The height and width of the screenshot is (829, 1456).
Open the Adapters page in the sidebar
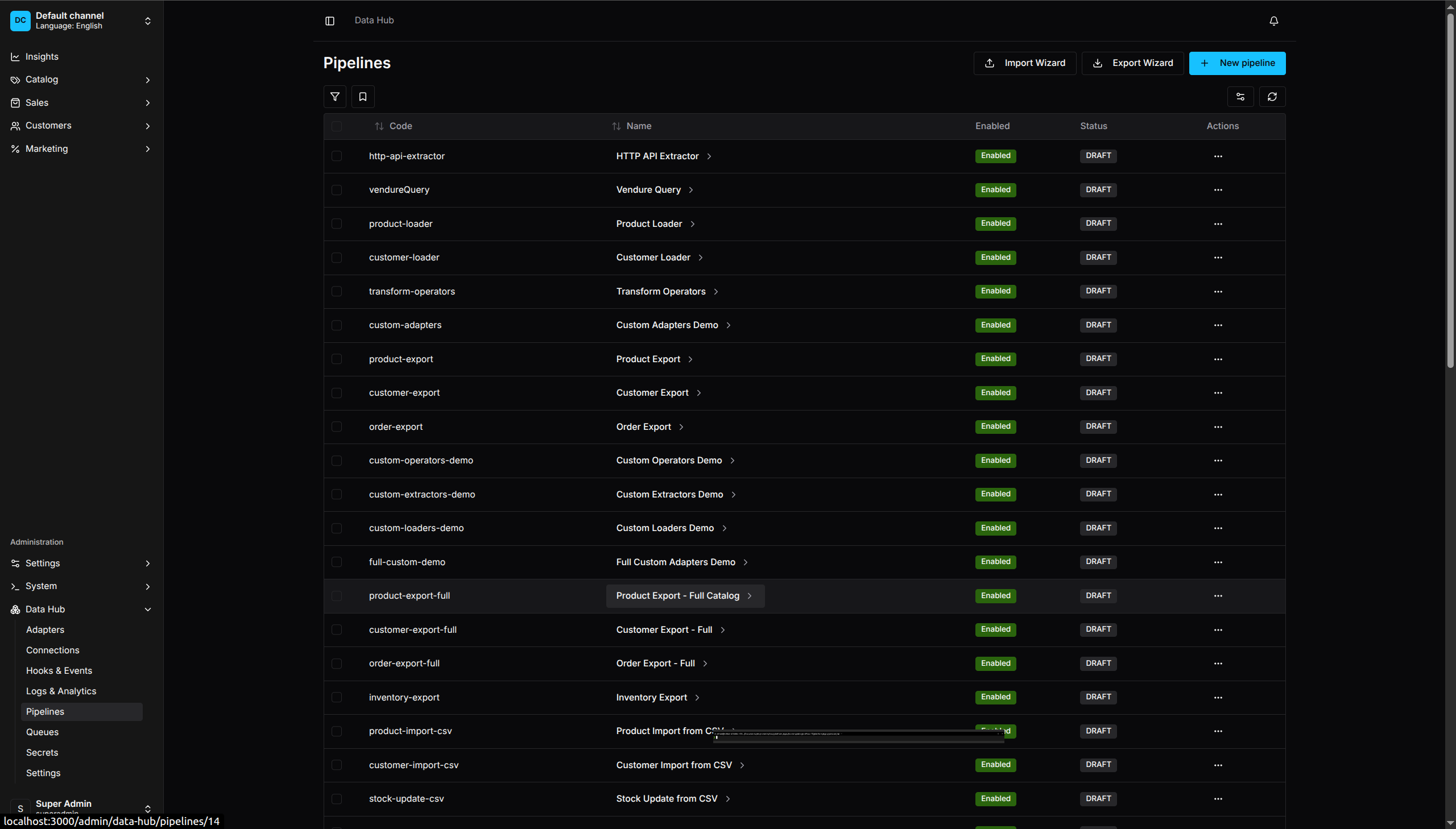coord(45,629)
